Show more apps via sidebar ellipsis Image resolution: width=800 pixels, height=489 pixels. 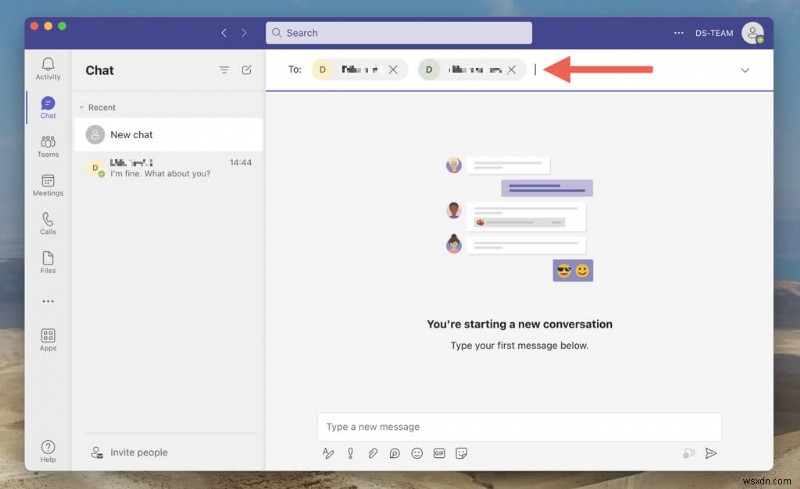pos(48,301)
